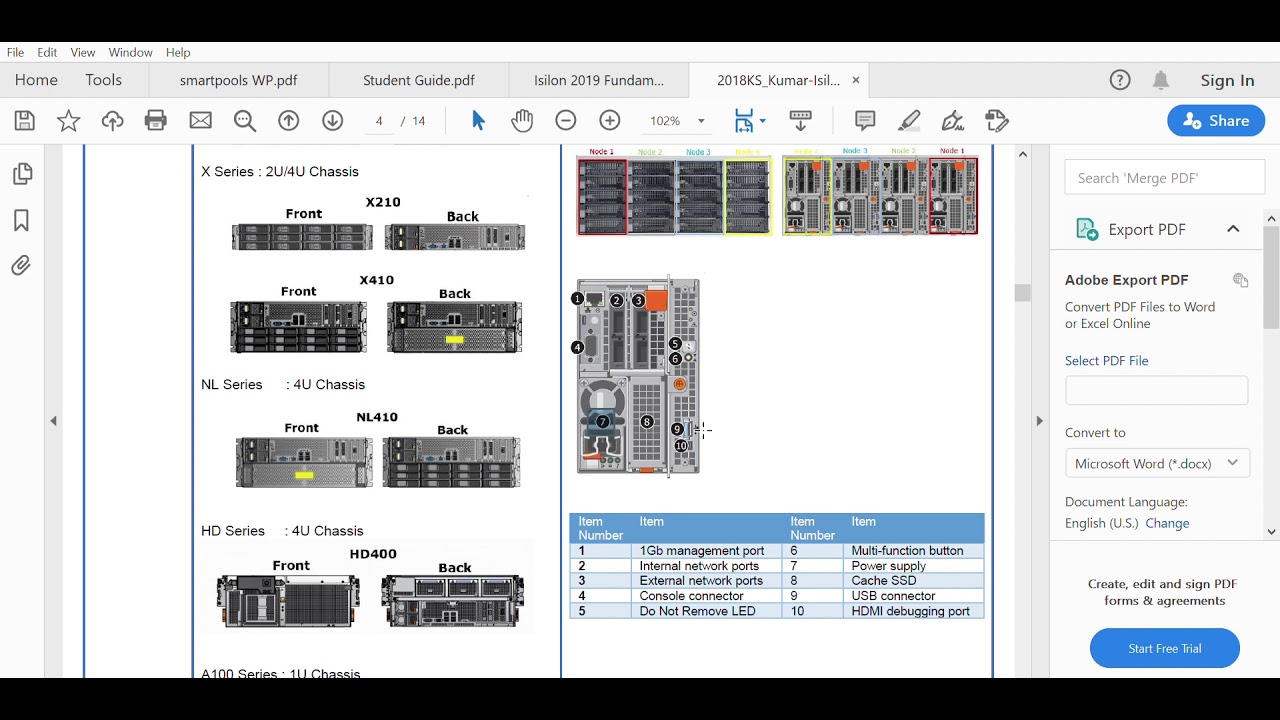Image resolution: width=1280 pixels, height=720 pixels.
Task: Click the scrolling mode icon
Action: coord(801,121)
